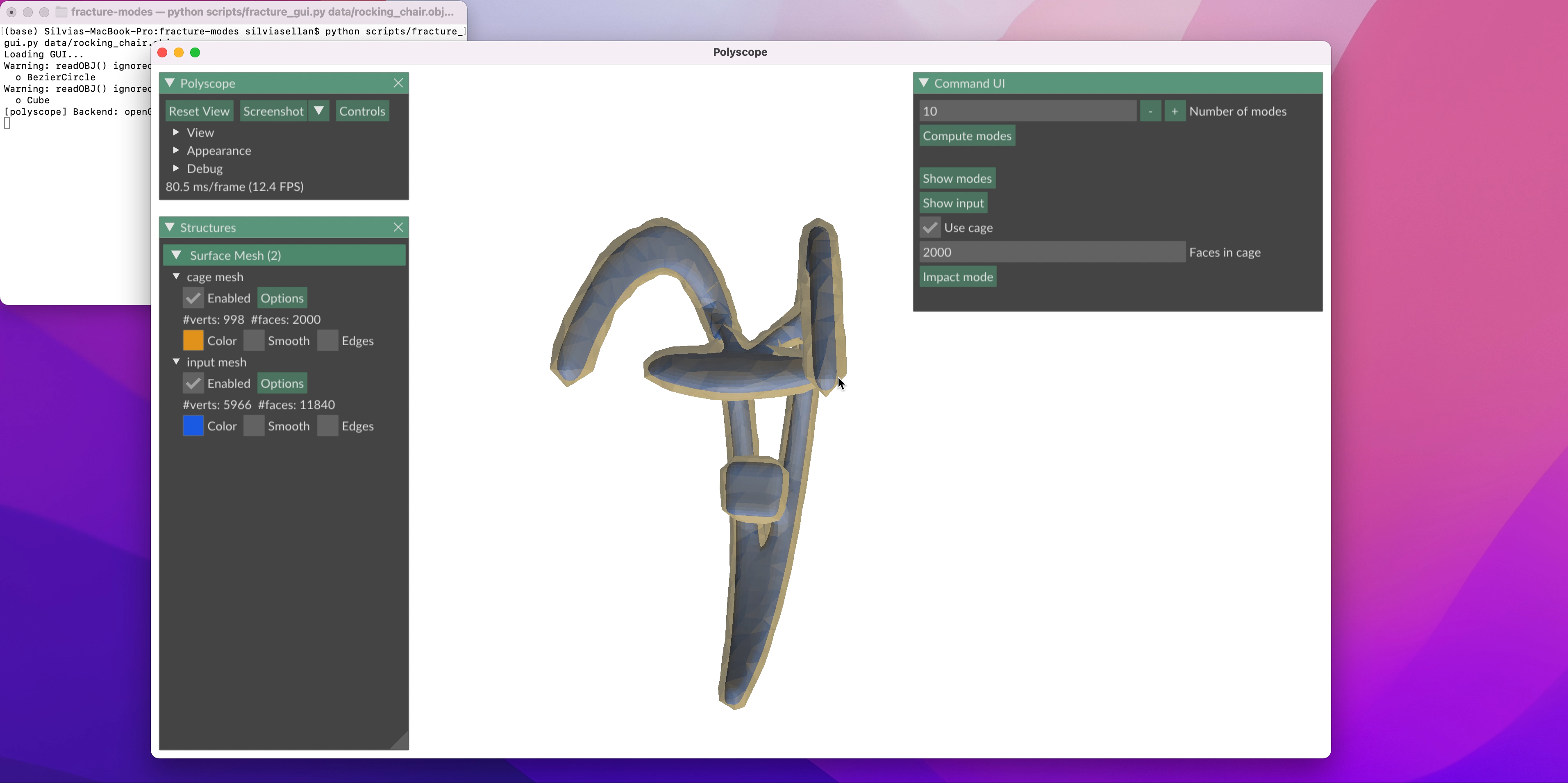Turn on Edges for cage mesh
1568x783 pixels.
(x=327, y=341)
